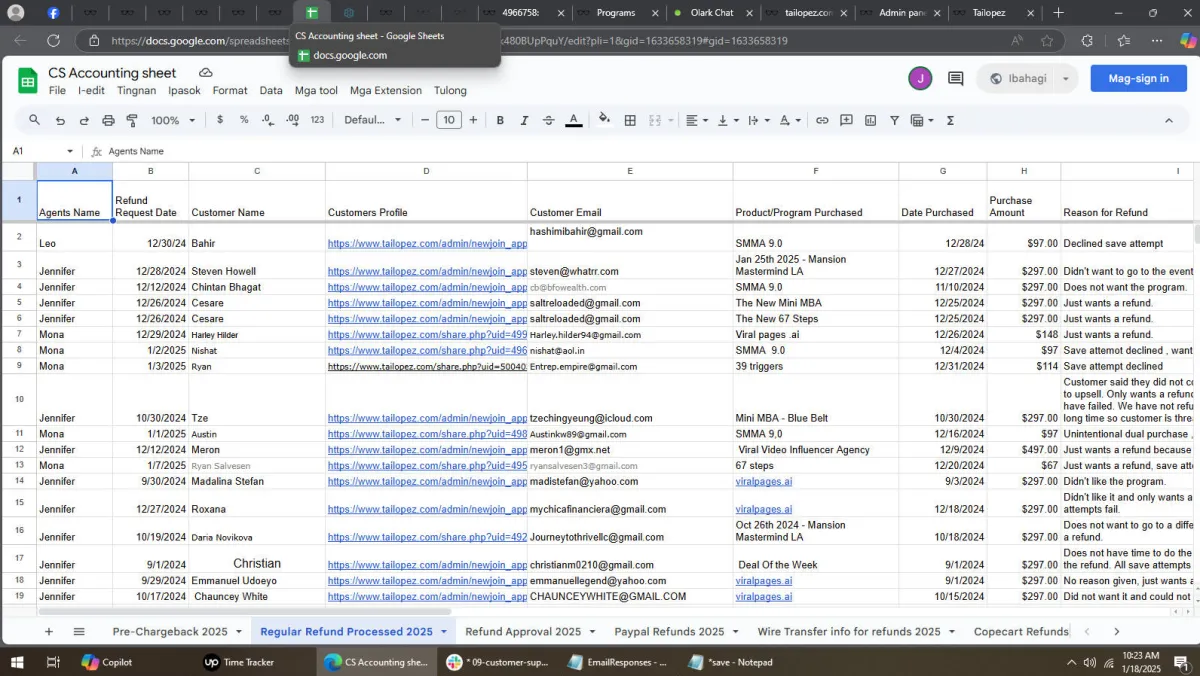This screenshot has width=1200, height=676.
Task: Open Time Tracker from the taskbar
Action: pos(238,662)
